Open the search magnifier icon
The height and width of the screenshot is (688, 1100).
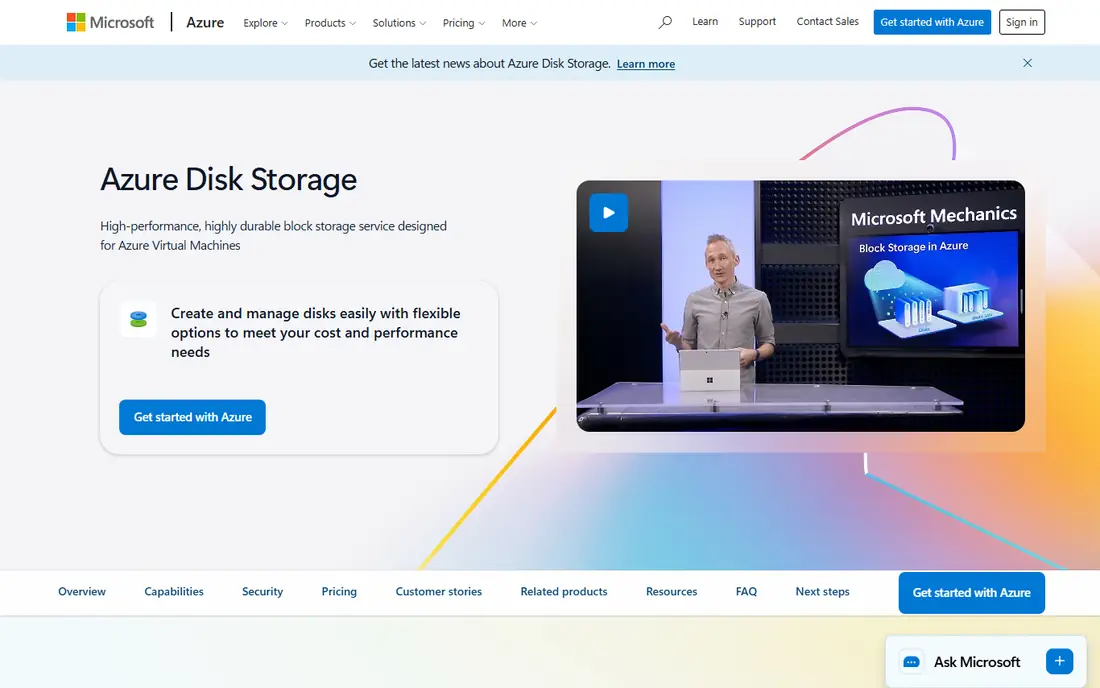coord(665,22)
